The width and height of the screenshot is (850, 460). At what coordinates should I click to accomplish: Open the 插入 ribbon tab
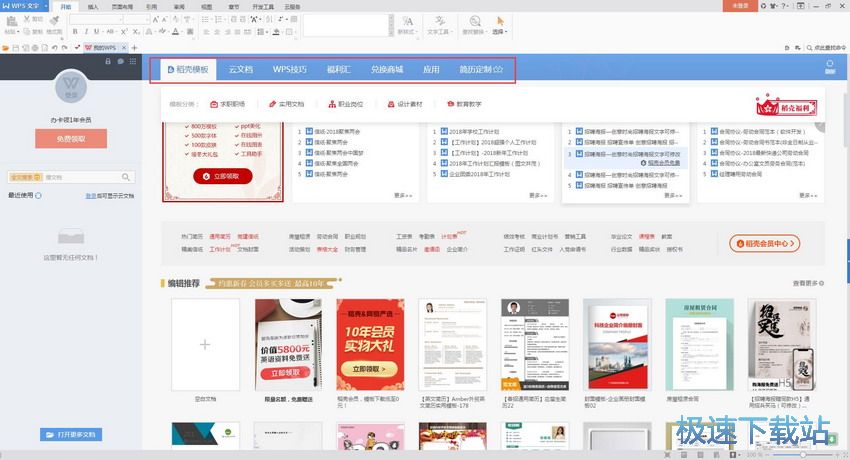coord(93,7)
